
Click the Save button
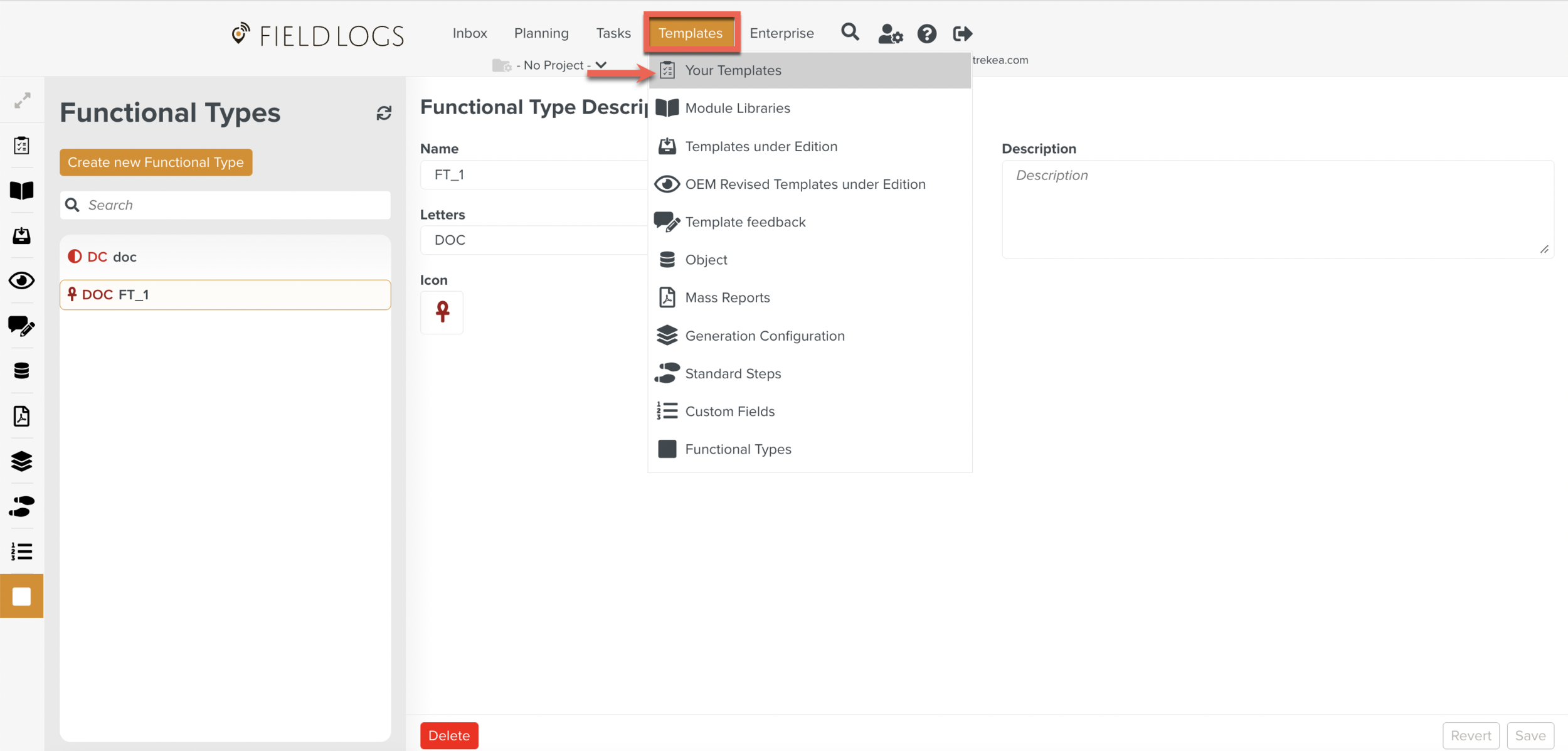tap(1530, 735)
